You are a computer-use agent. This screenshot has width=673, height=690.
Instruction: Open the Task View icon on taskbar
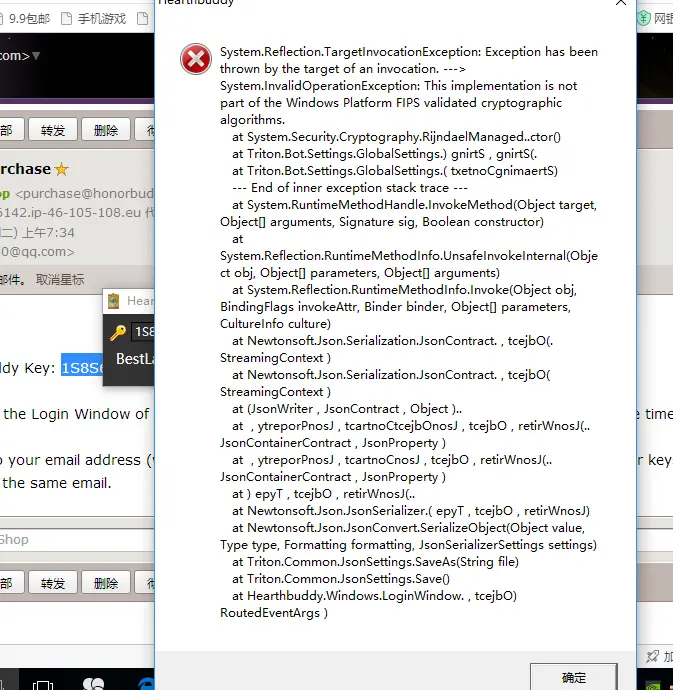[x=43, y=685]
